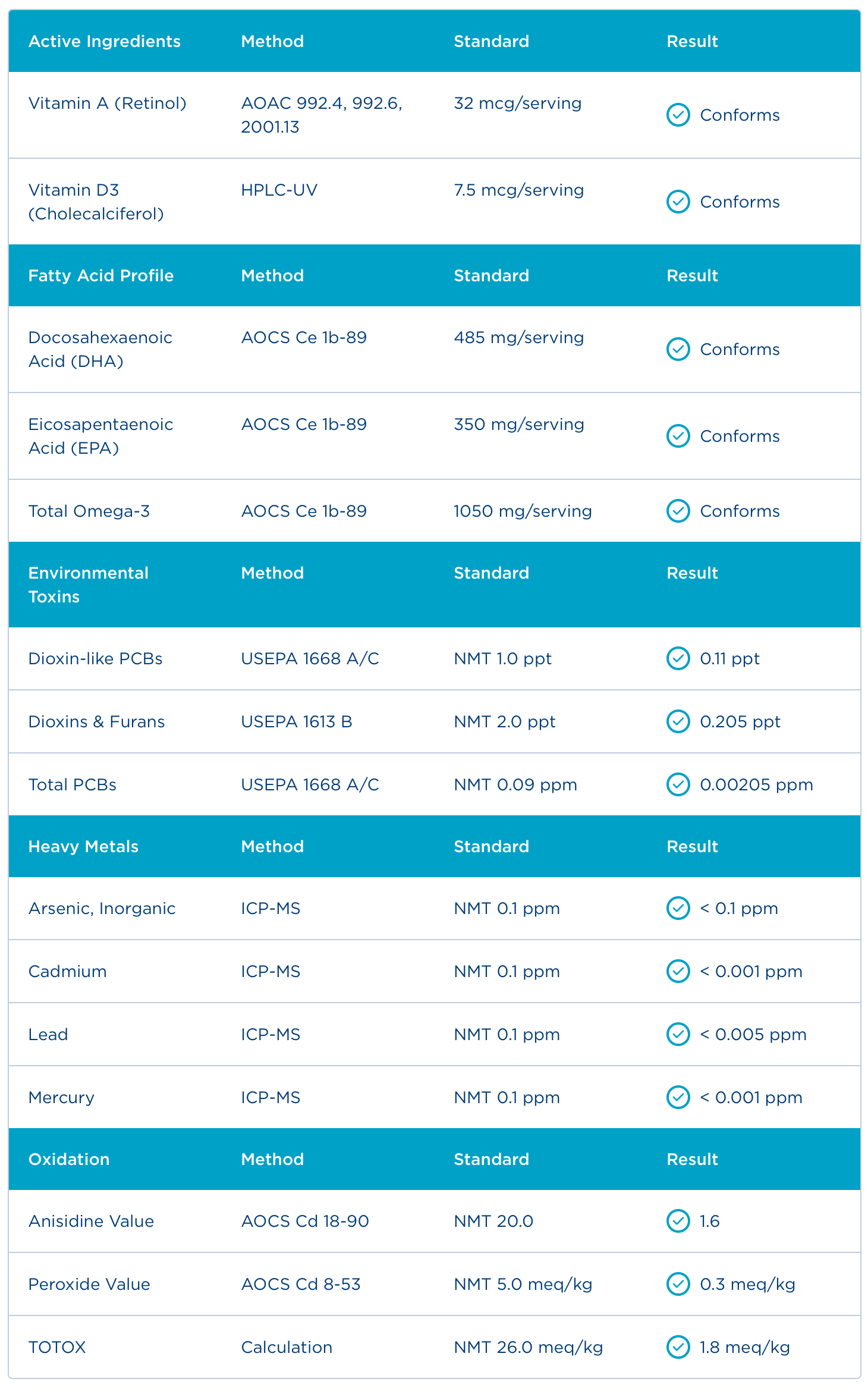Click the NMT 26.0 meq/kg standard
868x1388 pixels.
528,1348
